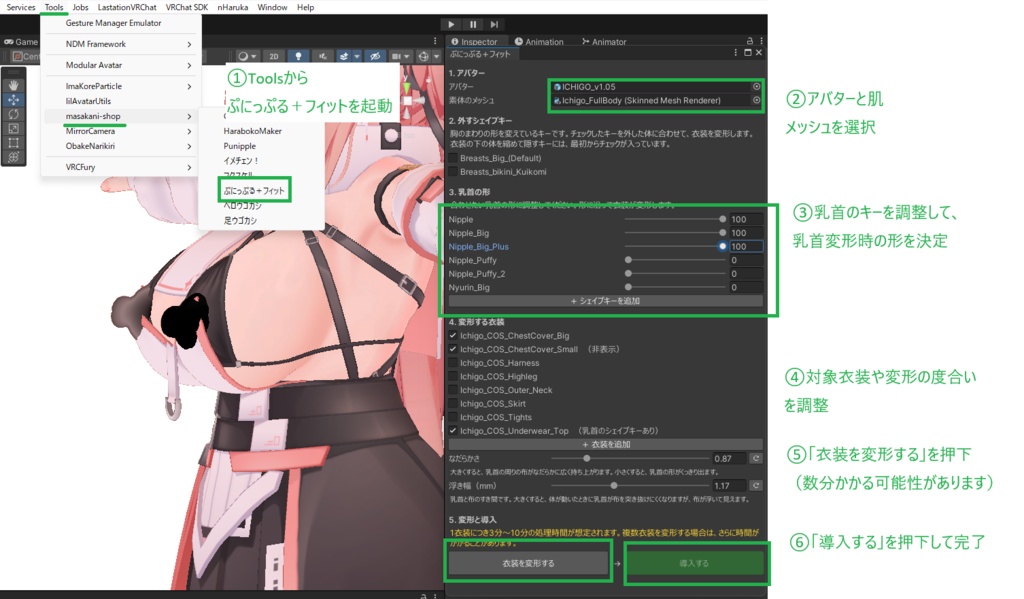Switch to the Animator tab
The width and height of the screenshot is (1024, 599).
[604, 42]
